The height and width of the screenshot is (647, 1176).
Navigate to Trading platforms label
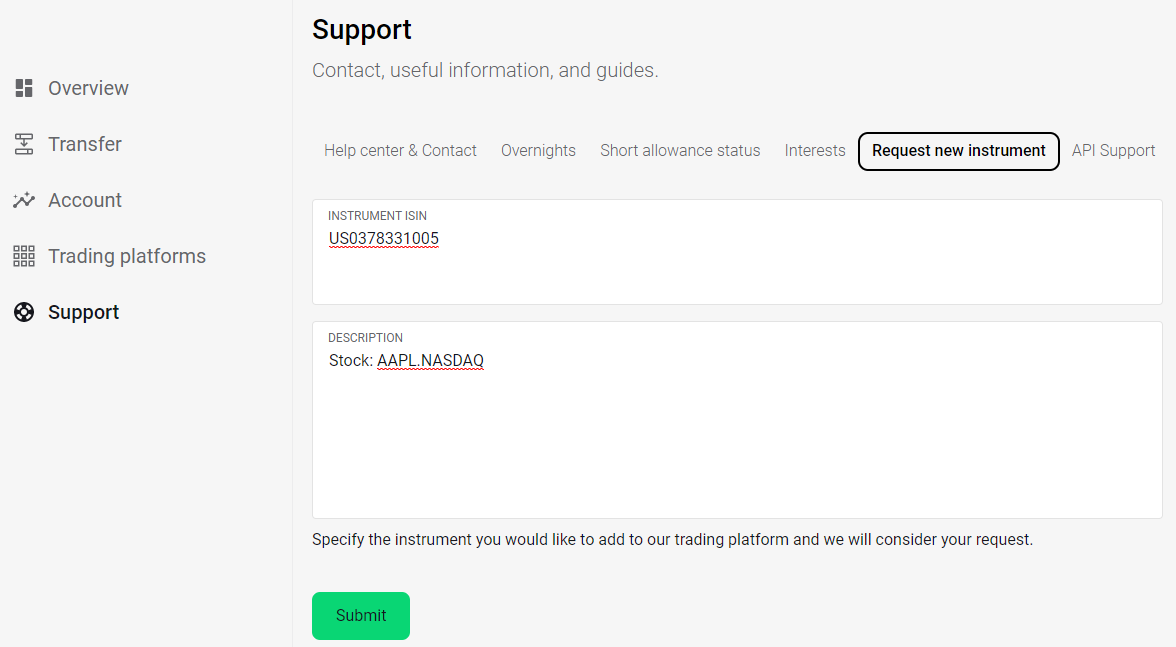tap(127, 256)
